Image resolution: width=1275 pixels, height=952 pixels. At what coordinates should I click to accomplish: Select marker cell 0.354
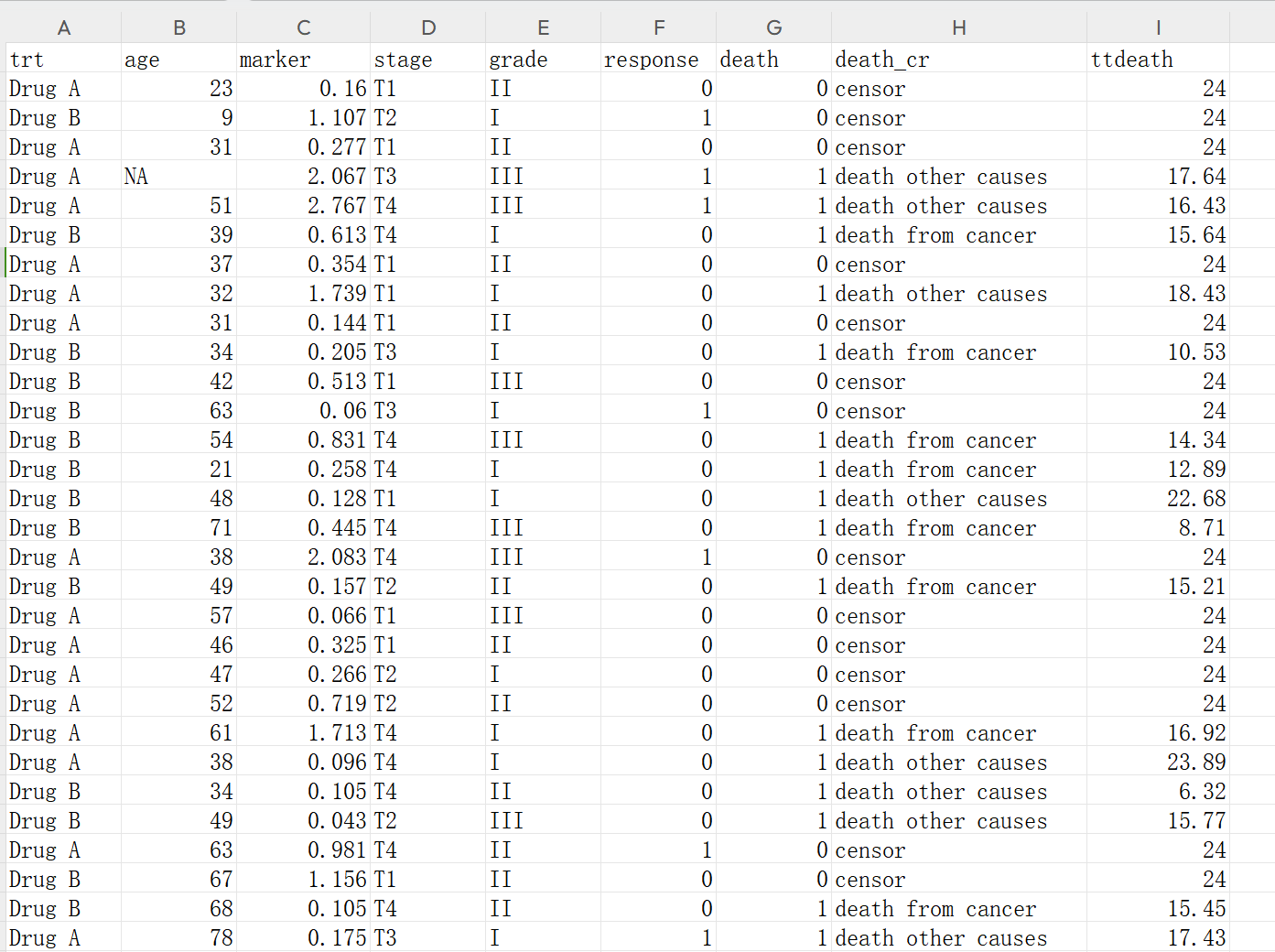pos(303,264)
